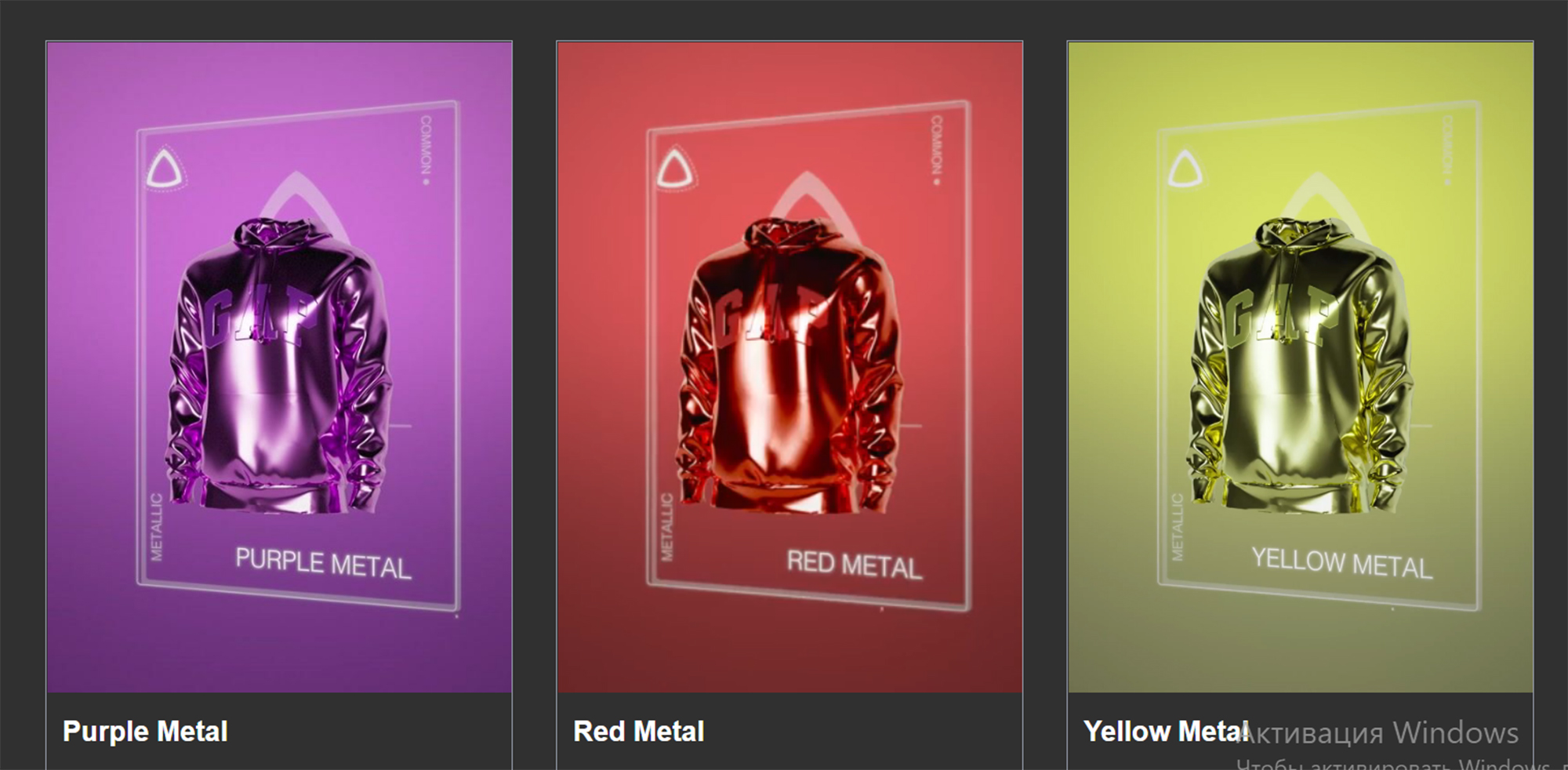1568x770 pixels.
Task: Open the Purple Metal card thumbnail
Action: pos(279,367)
